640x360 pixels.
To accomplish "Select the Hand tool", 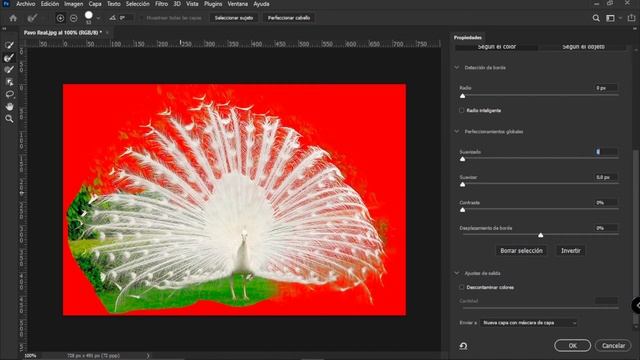I will pyautogui.click(x=9, y=107).
